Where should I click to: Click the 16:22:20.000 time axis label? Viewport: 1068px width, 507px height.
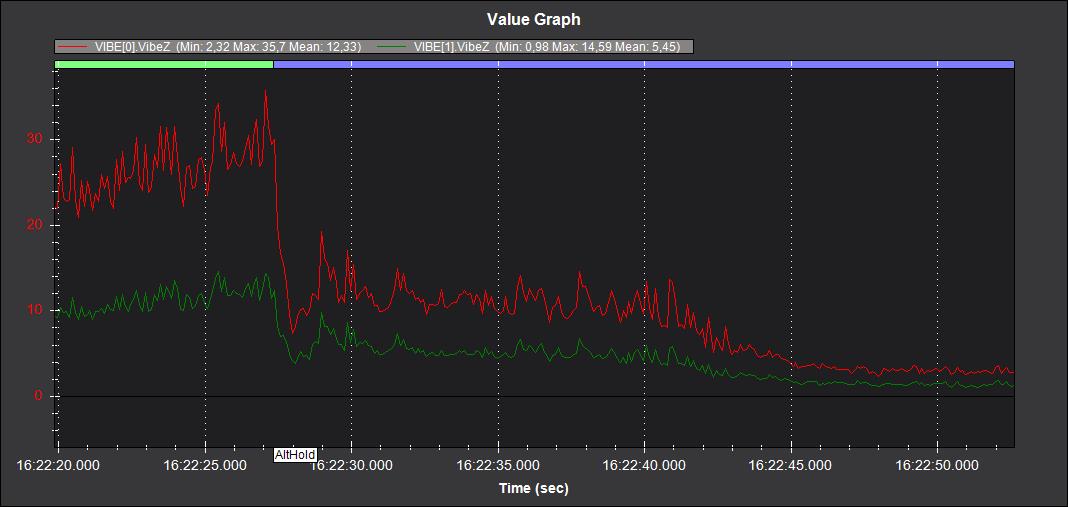click(x=58, y=465)
